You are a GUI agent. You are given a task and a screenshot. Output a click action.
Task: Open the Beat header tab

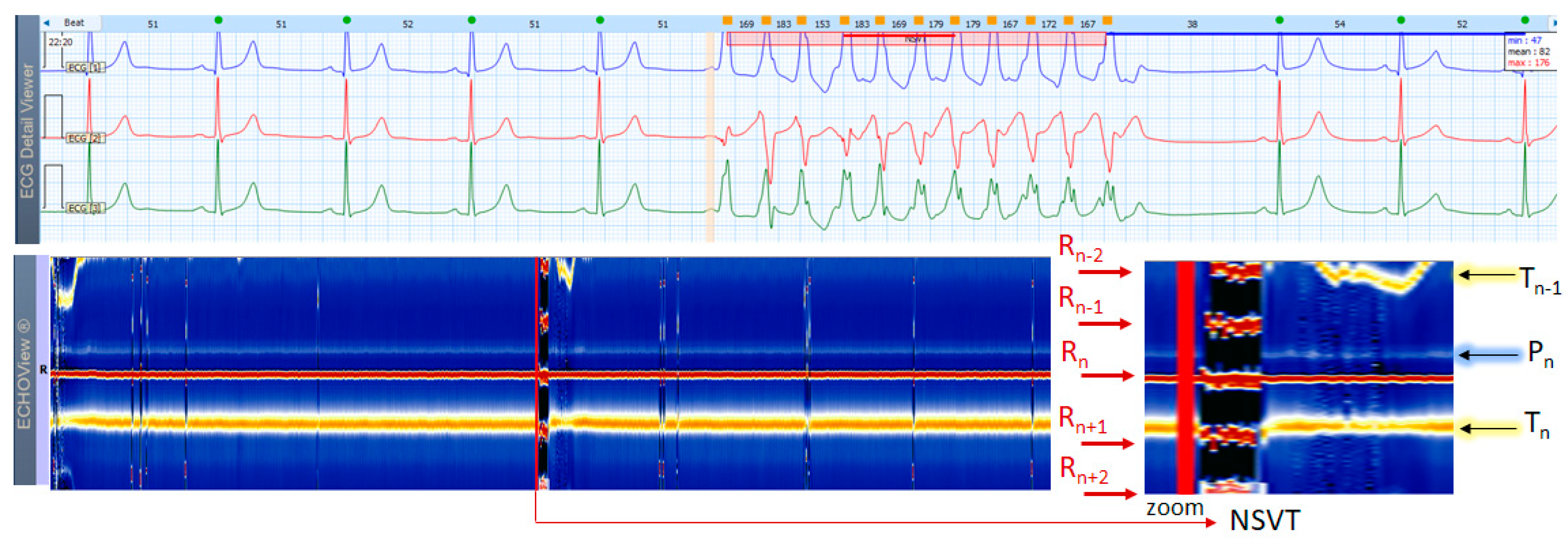[x=74, y=23]
